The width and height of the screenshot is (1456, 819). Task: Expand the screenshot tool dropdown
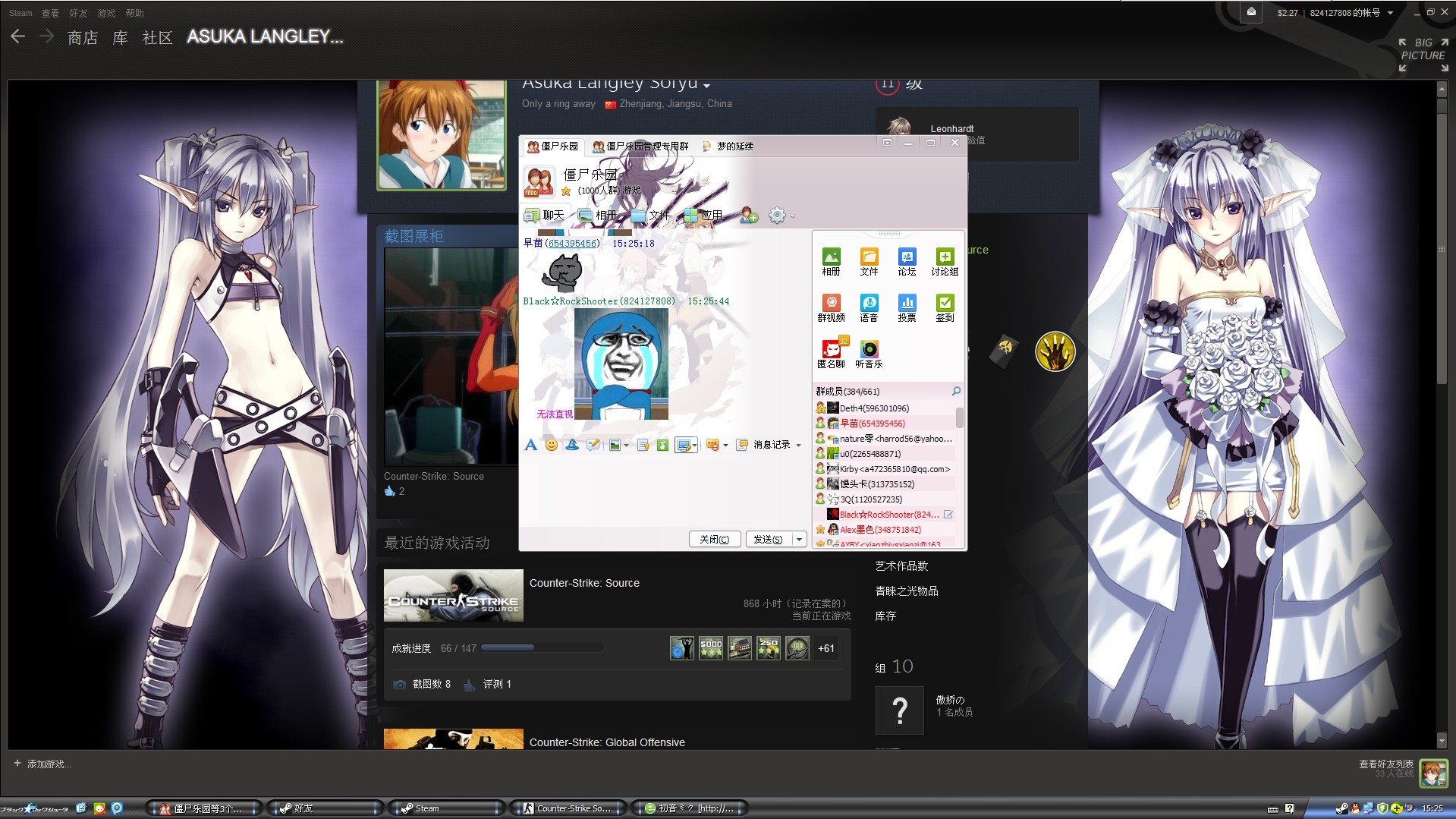pyautogui.click(x=694, y=446)
